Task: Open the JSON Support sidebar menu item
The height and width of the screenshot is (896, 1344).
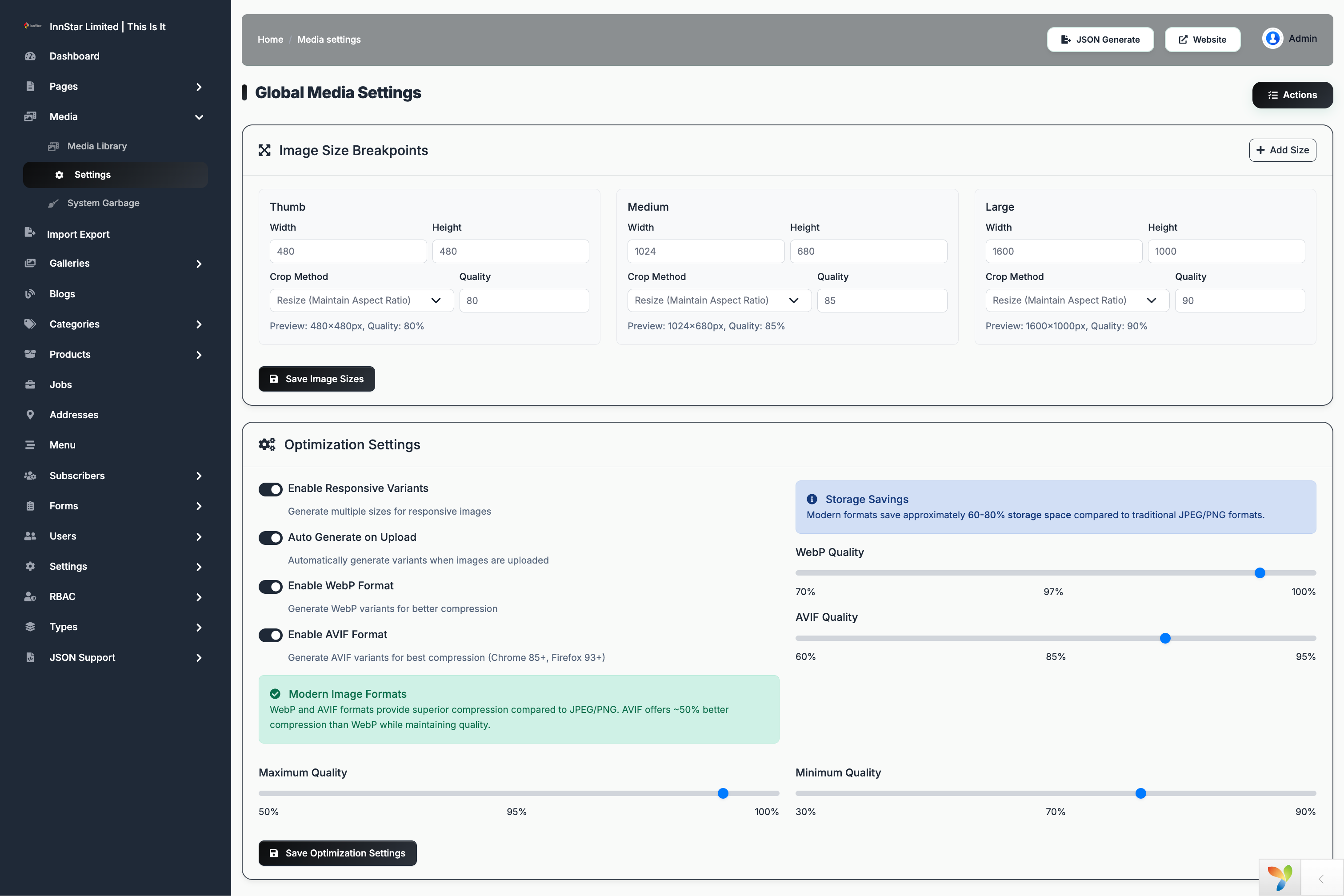Action: coord(115,657)
